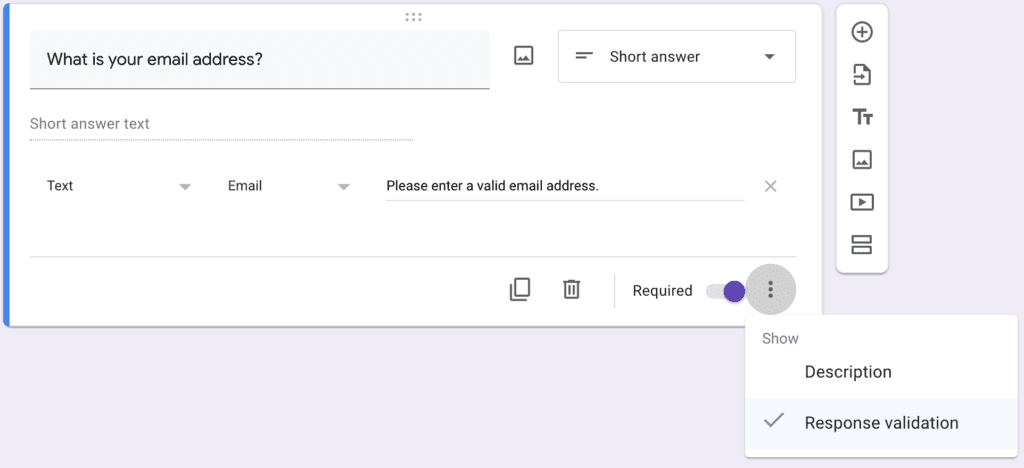
Task: Edit the question title field
Action: click(259, 59)
